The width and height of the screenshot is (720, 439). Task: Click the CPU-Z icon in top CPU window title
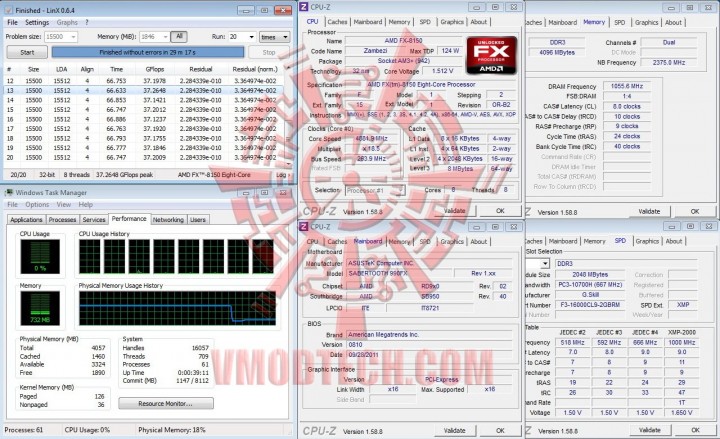tap(304, 7)
